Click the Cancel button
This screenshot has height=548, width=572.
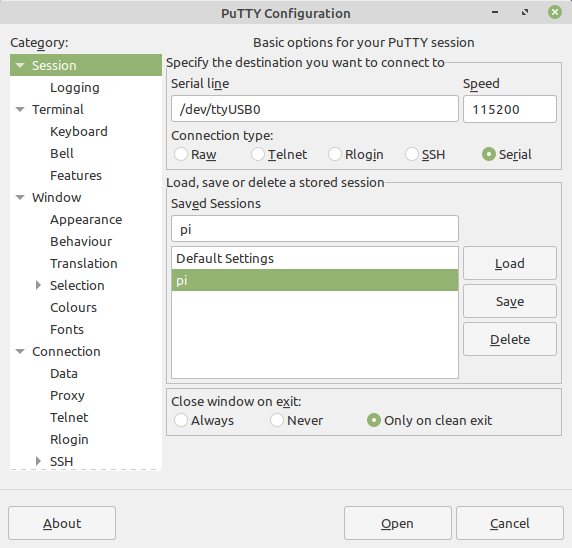click(x=510, y=523)
